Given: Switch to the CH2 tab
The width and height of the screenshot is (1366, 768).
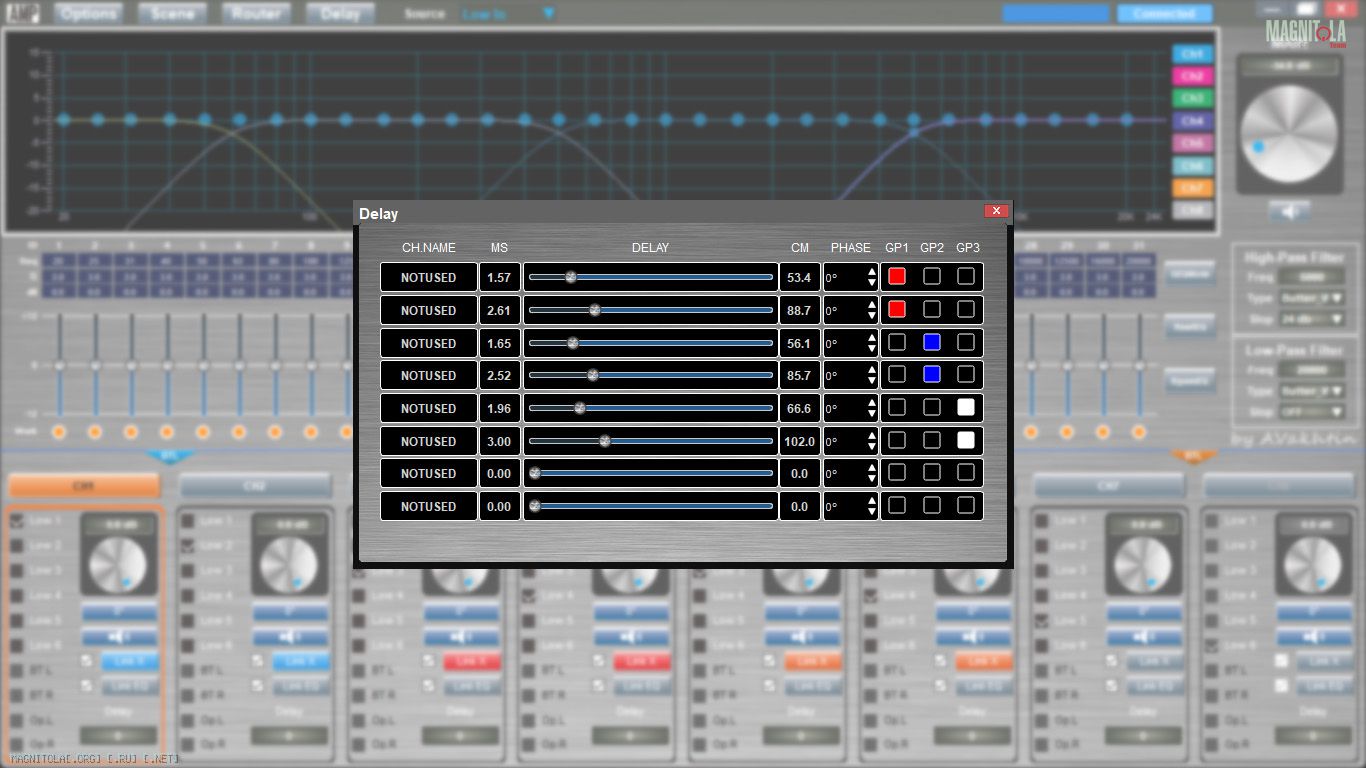Looking at the screenshot, I should pos(255,486).
